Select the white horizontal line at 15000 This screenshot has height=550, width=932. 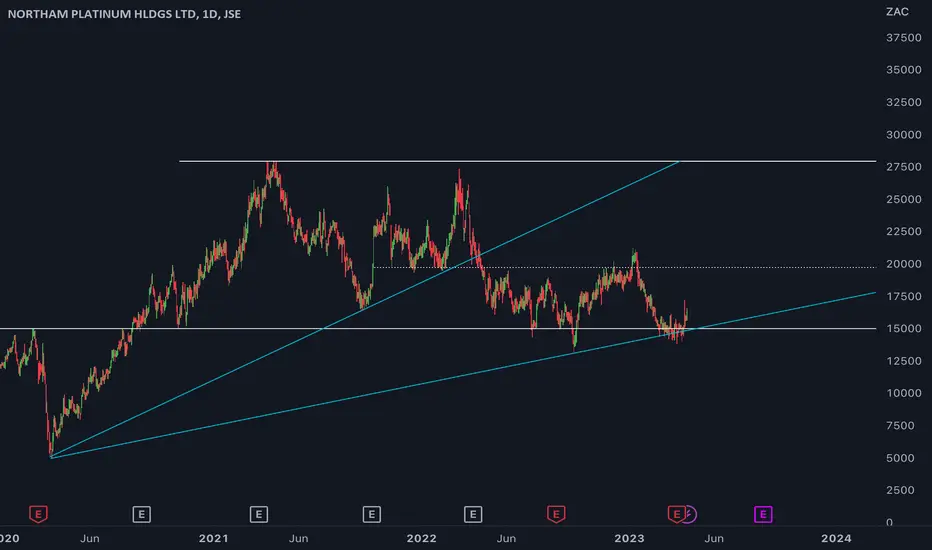(438, 328)
